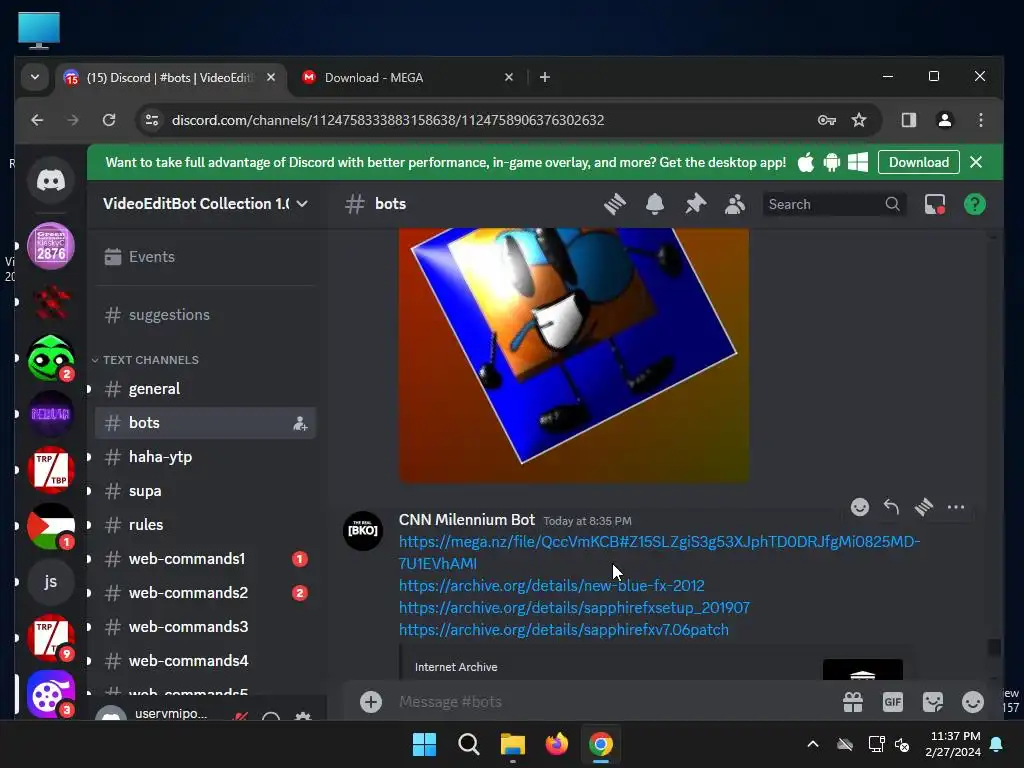Viewport: 1024px width, 768px height.
Task: Open notification settings bell in header
Action: (x=654, y=204)
